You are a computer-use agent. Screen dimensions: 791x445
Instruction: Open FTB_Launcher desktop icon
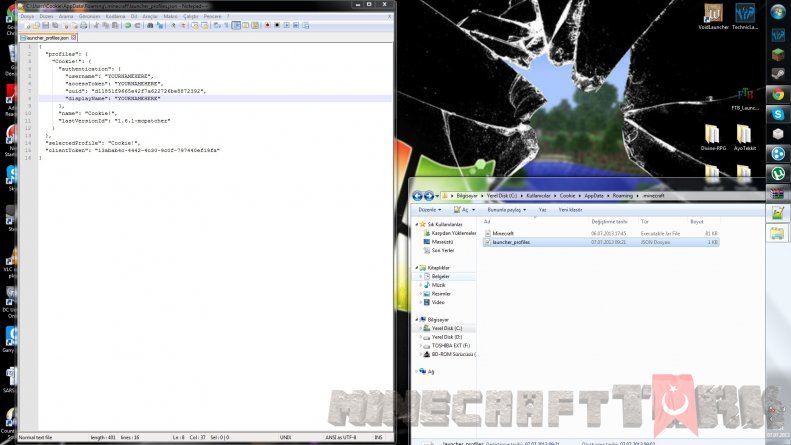[x=745, y=99]
